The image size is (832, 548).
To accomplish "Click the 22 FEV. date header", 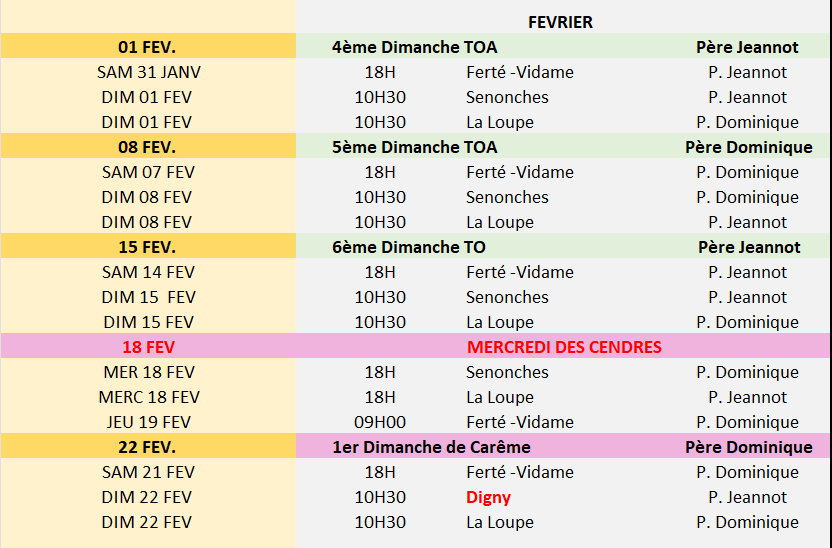I will [x=146, y=447].
